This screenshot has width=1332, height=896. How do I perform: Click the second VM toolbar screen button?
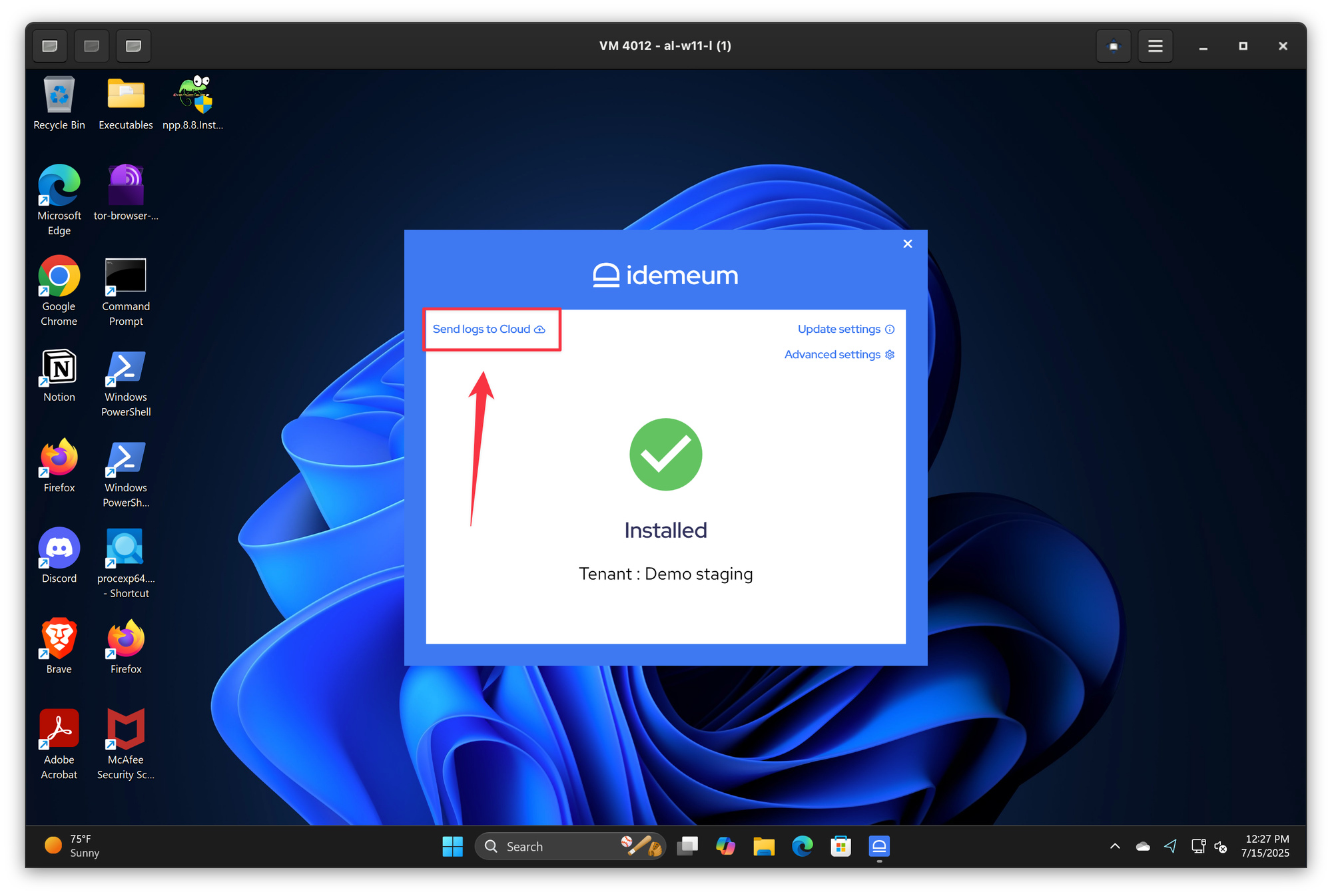pos(92,46)
